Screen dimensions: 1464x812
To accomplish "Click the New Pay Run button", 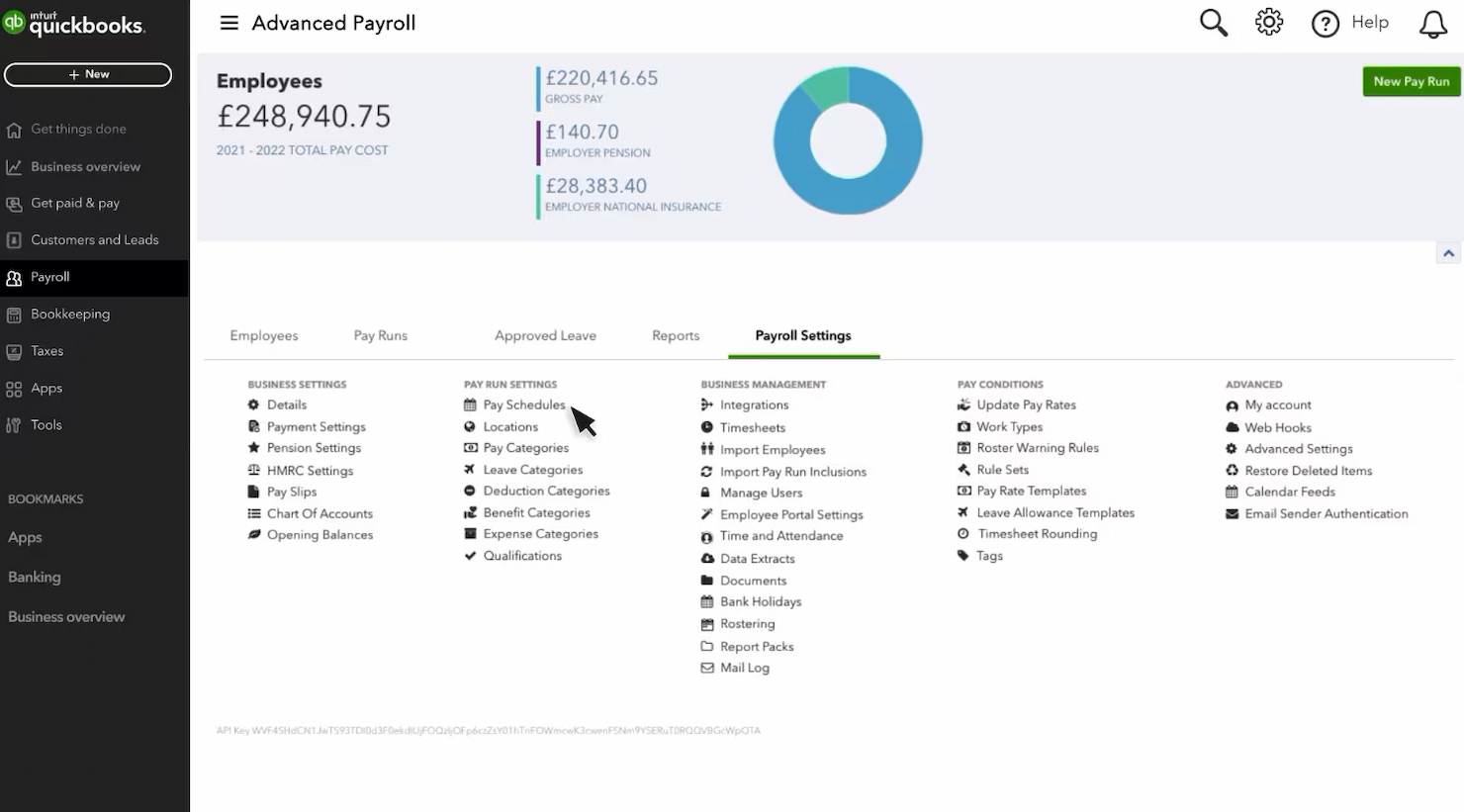I will click(1412, 81).
